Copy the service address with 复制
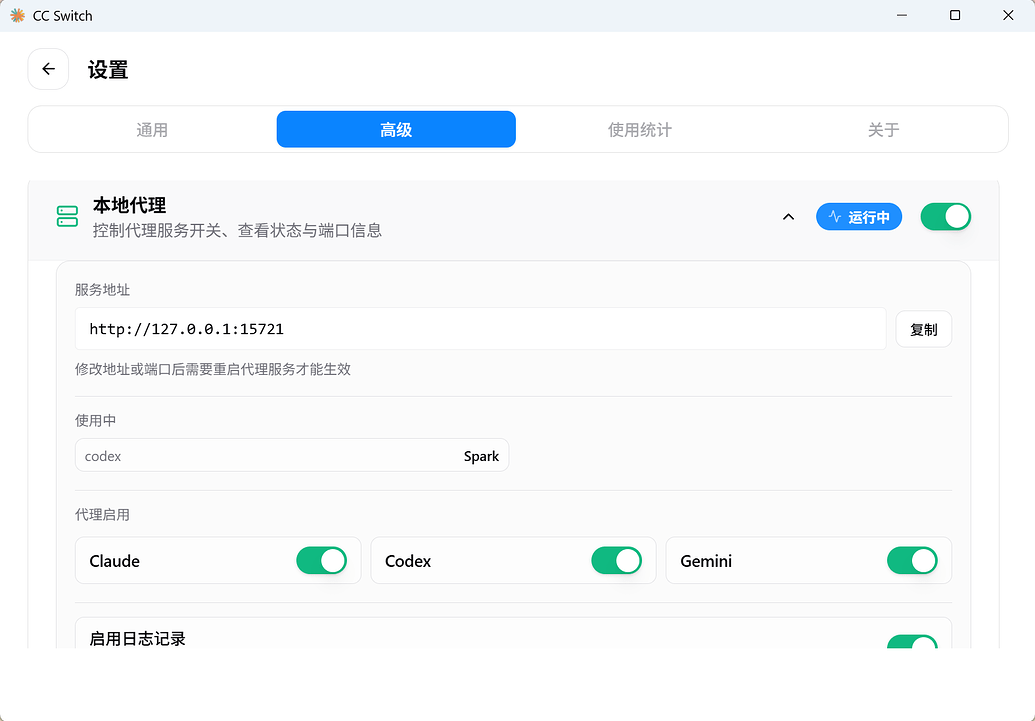Viewport: 1035px width, 721px height. tap(923, 329)
